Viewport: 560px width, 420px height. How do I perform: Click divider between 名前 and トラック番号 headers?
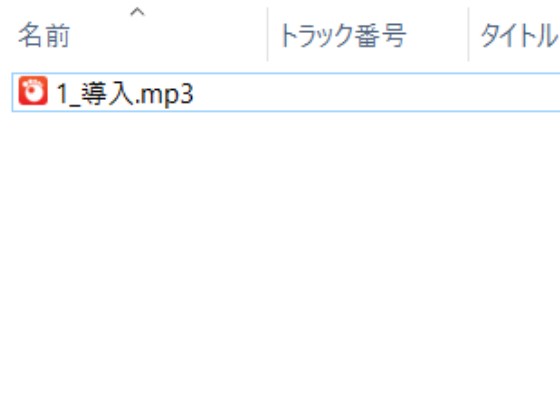click(x=267, y=34)
